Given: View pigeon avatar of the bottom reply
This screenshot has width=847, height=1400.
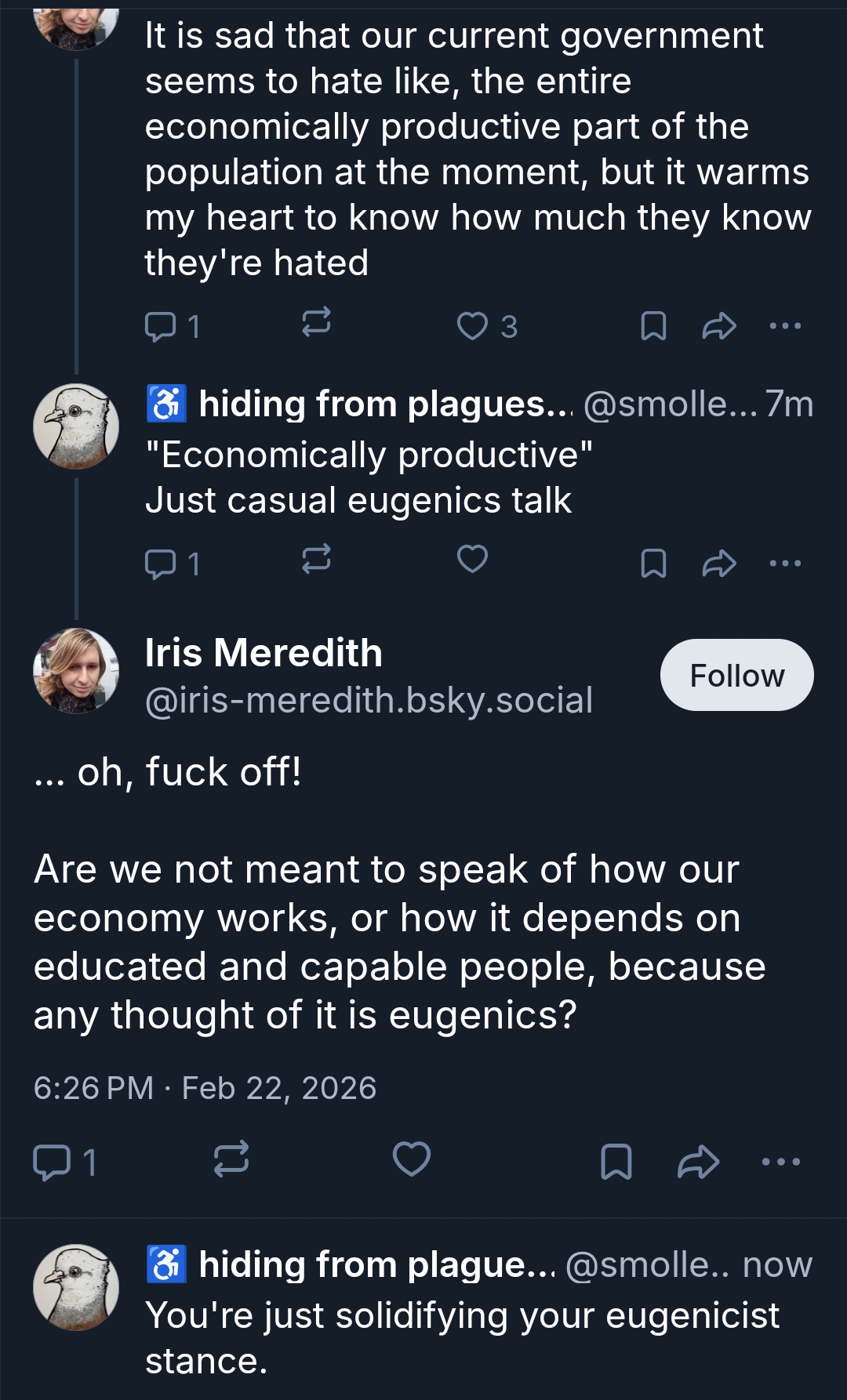Looking at the screenshot, I should 76,1287.
